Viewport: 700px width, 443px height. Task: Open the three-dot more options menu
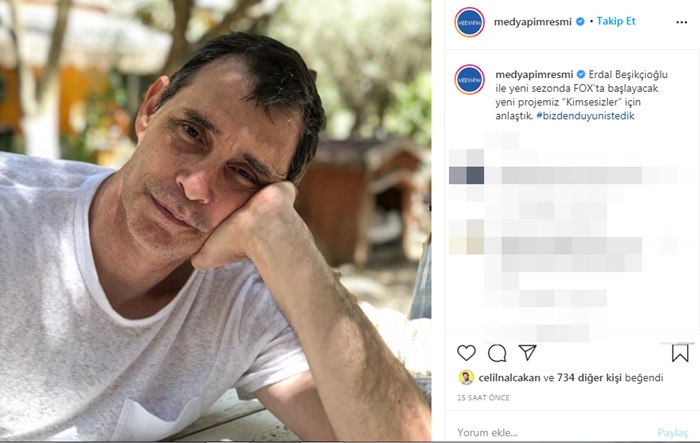tap(681, 22)
